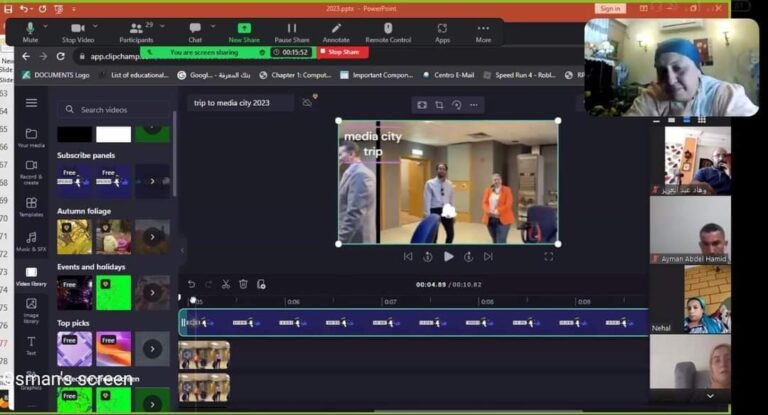Expand the Events and holidays row arrow

152,293
